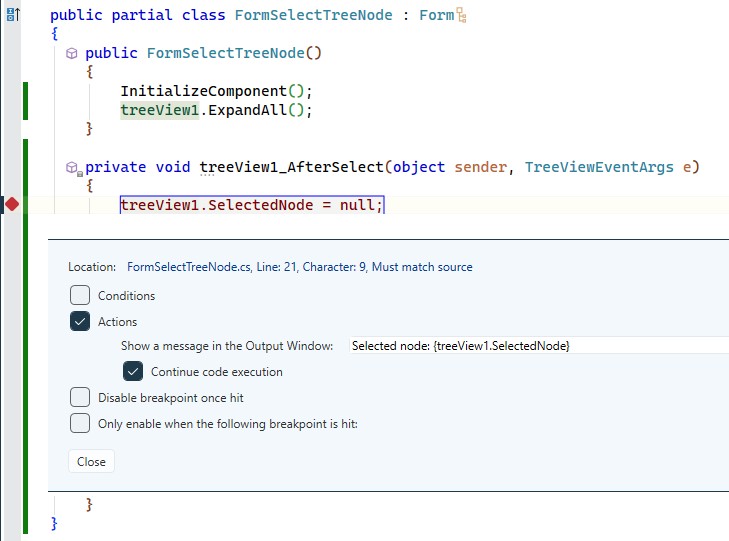Click the FormSelectTreeNode class name declaration
This screenshot has height=541, width=729.
[x=313, y=15]
